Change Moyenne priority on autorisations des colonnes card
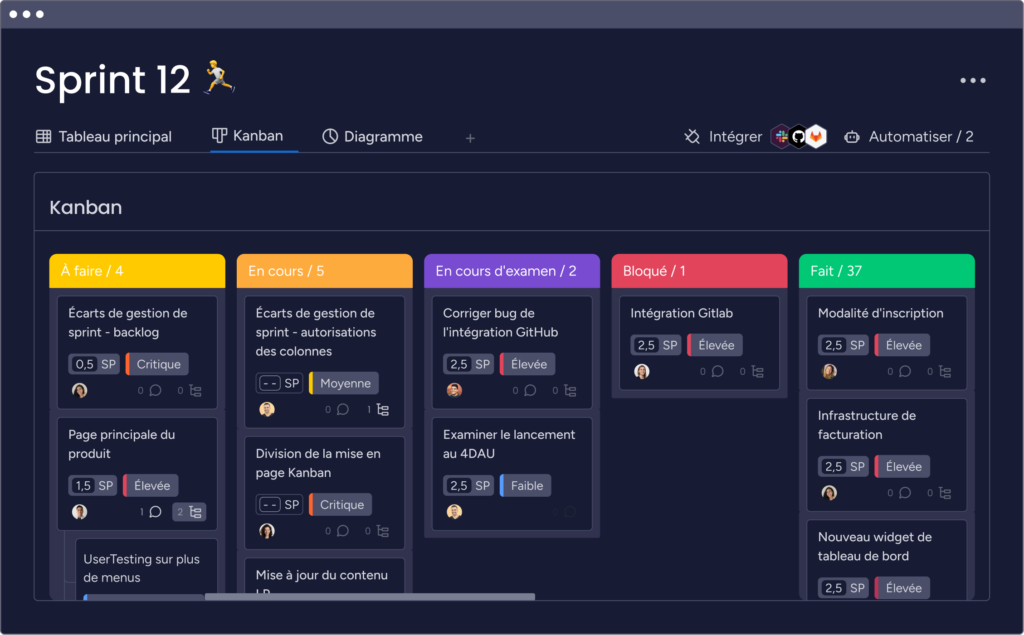1024x635 pixels. (345, 383)
